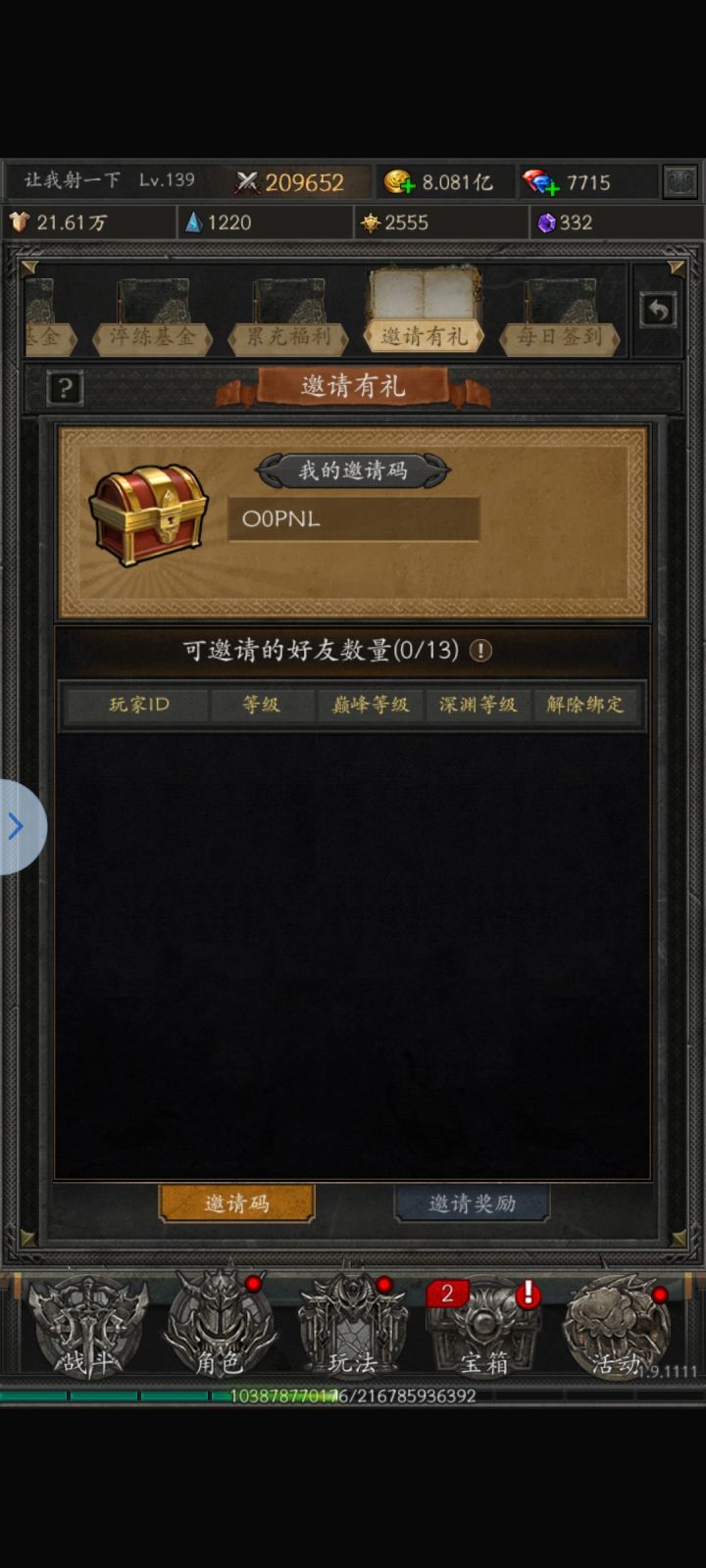
Task: Tap the diamond gems add icon
Action: click(540, 182)
